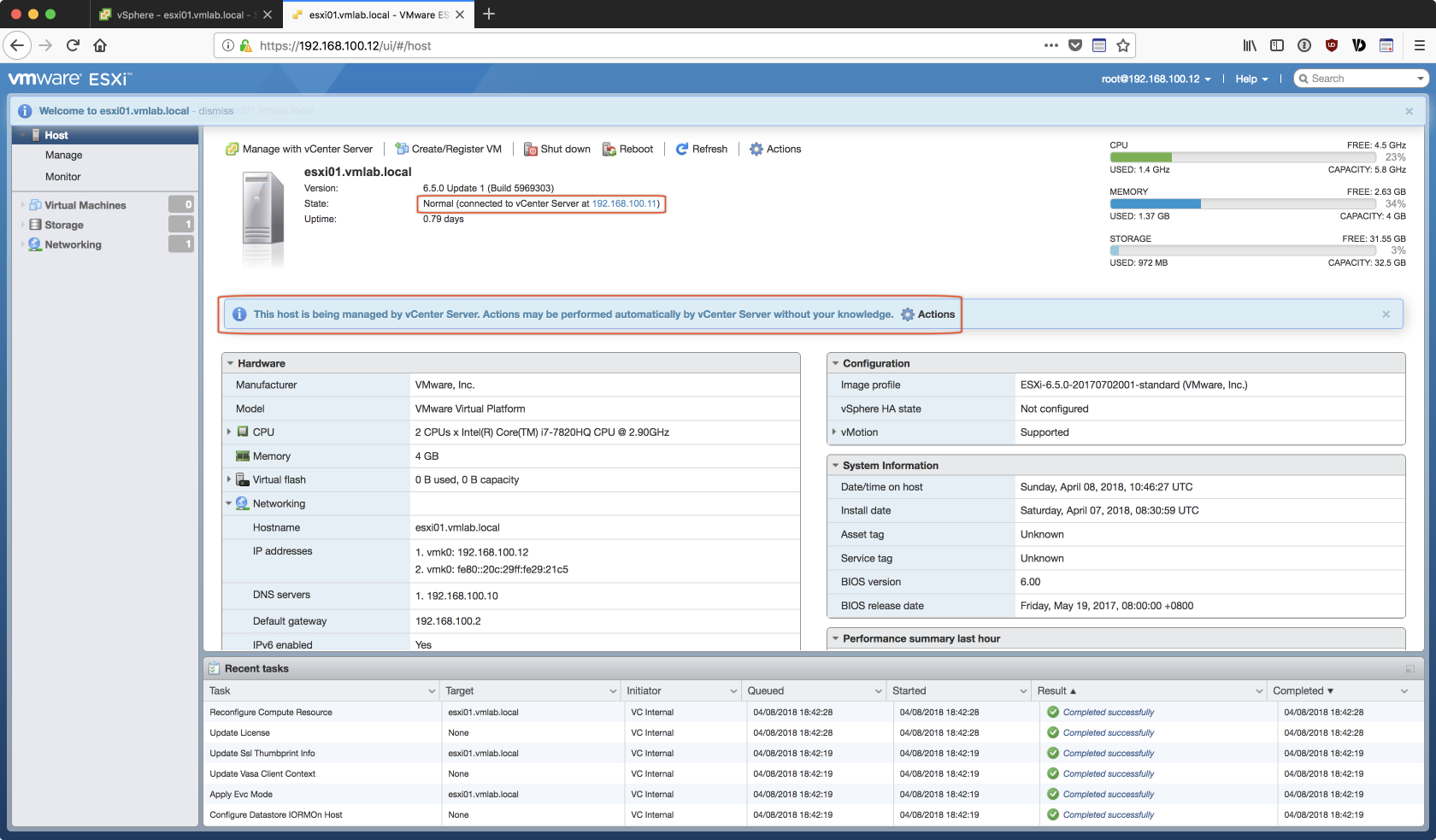The height and width of the screenshot is (840, 1436).
Task: Expand the CPU hardware row
Action: click(229, 432)
